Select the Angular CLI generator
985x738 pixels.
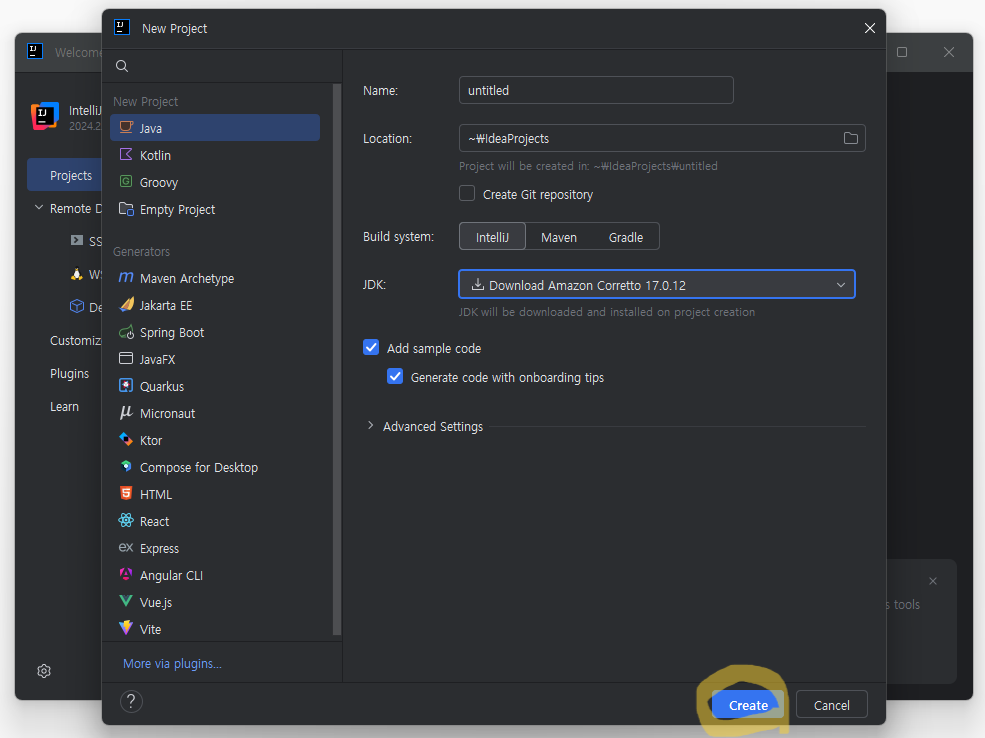[215, 575]
